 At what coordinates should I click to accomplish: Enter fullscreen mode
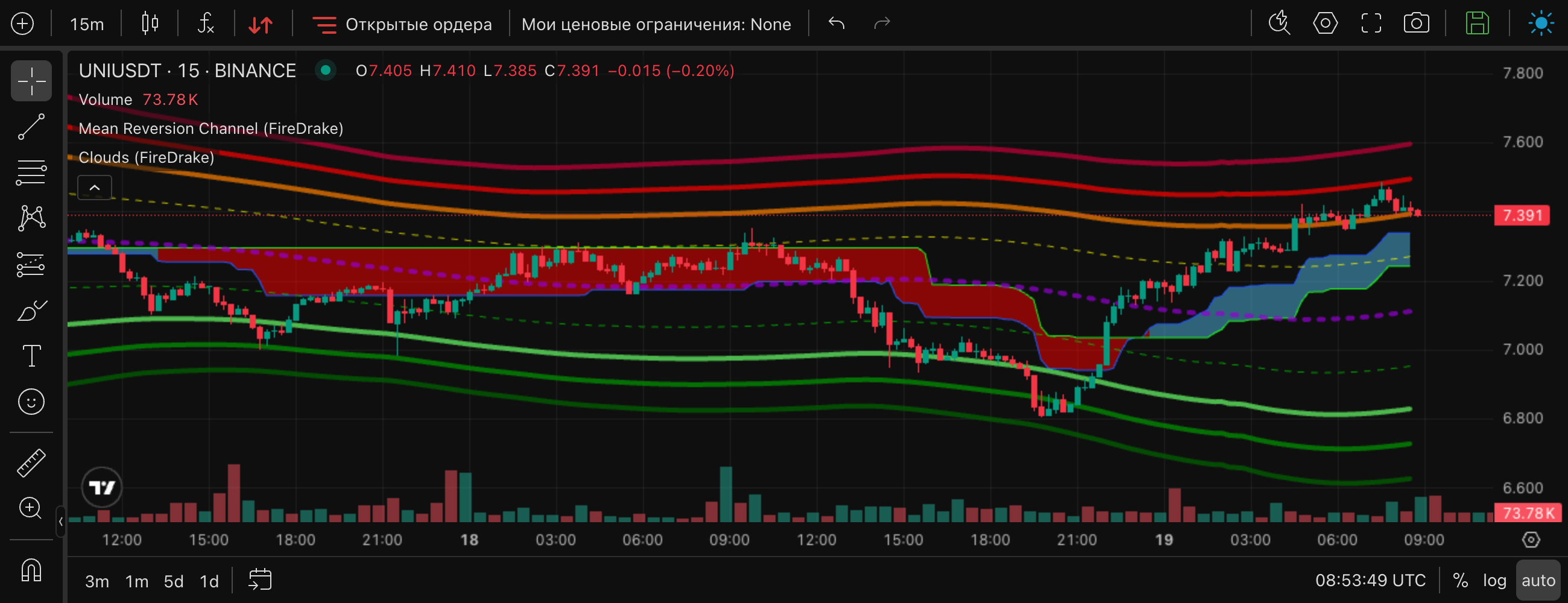(1371, 24)
